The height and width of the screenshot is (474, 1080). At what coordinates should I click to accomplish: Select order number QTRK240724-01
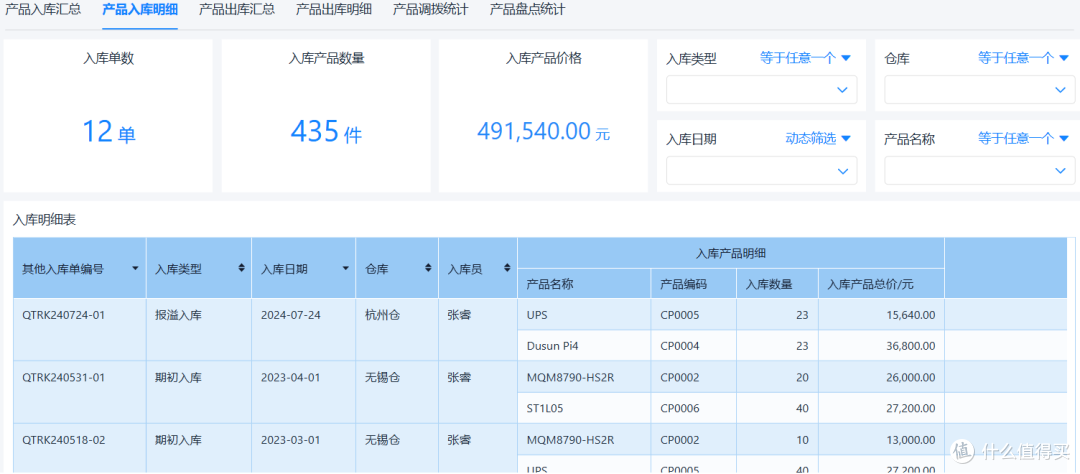pyautogui.click(x=64, y=315)
